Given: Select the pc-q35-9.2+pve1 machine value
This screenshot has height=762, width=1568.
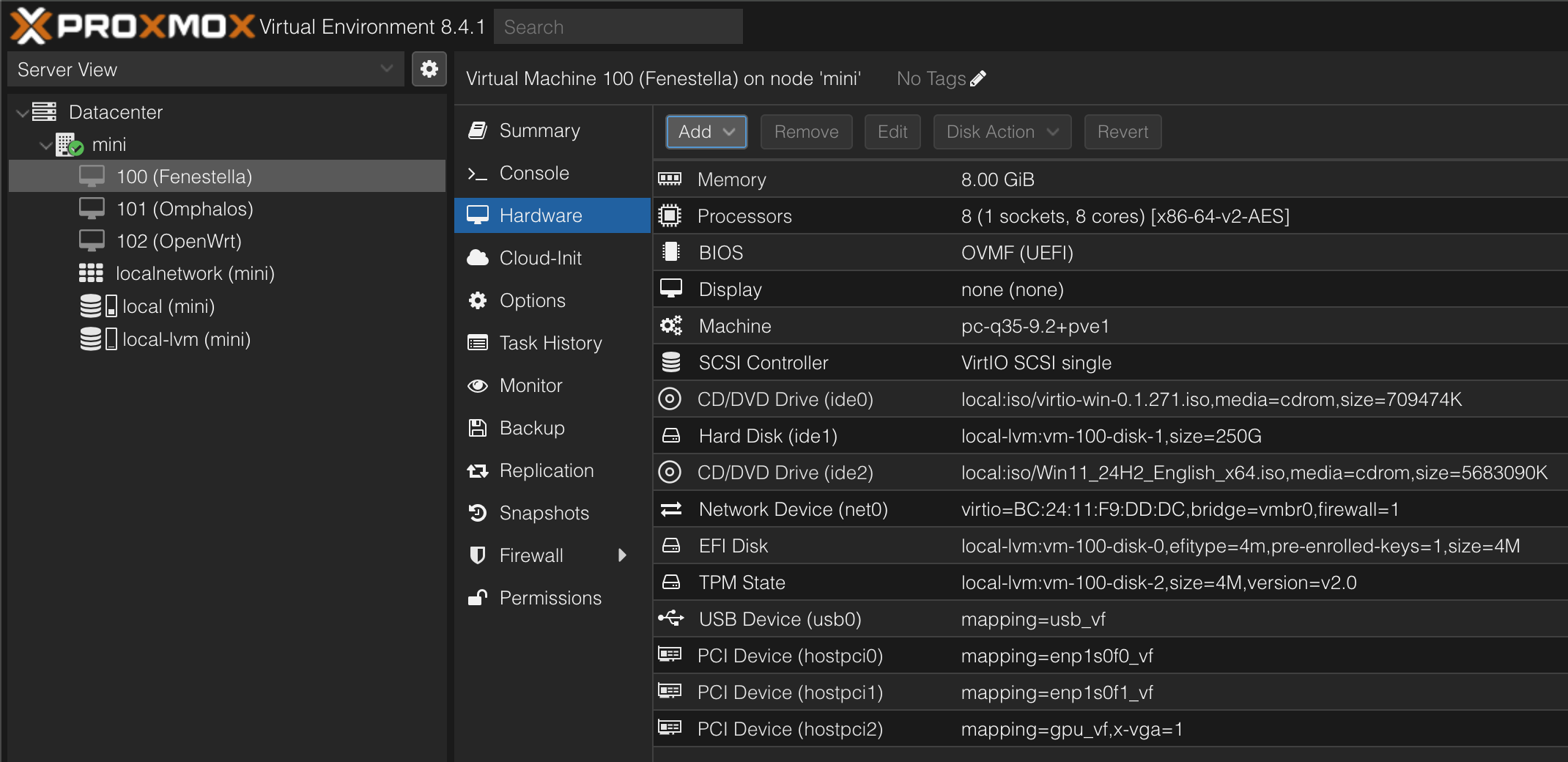Looking at the screenshot, I should tap(1035, 326).
